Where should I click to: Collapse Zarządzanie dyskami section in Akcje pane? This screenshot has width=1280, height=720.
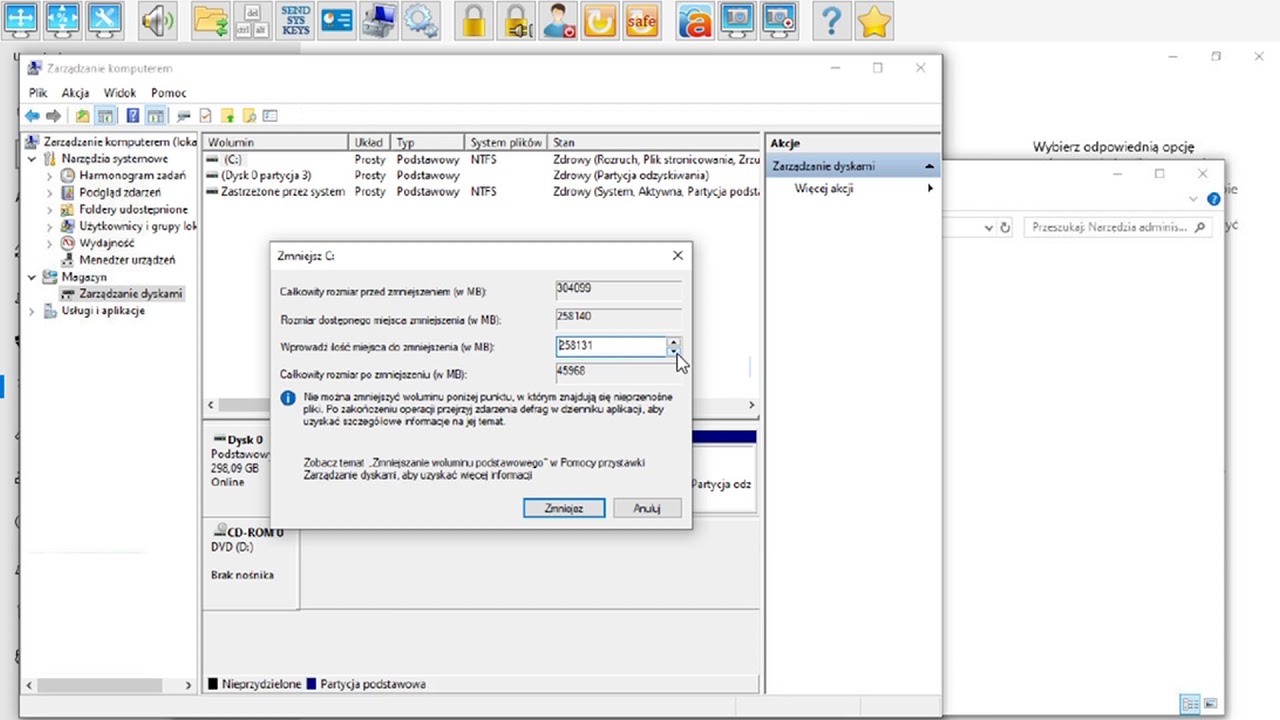click(x=929, y=166)
